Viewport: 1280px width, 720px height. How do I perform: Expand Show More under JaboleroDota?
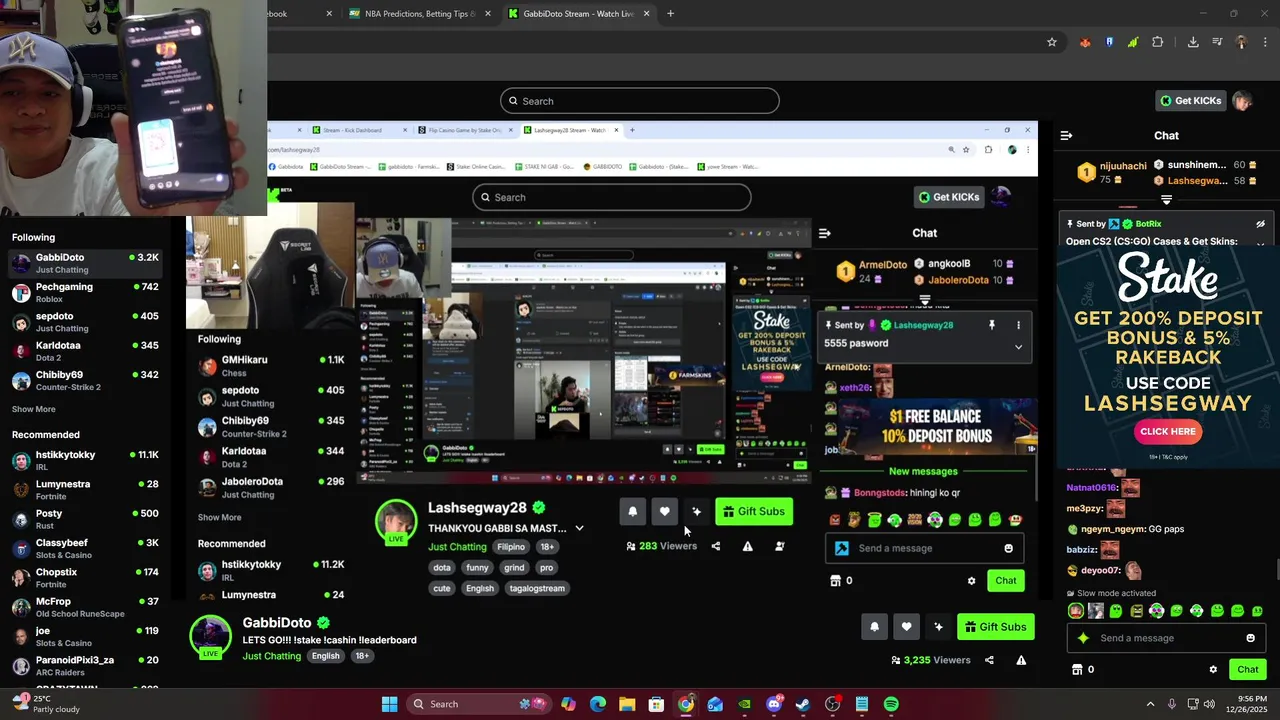[x=219, y=517]
